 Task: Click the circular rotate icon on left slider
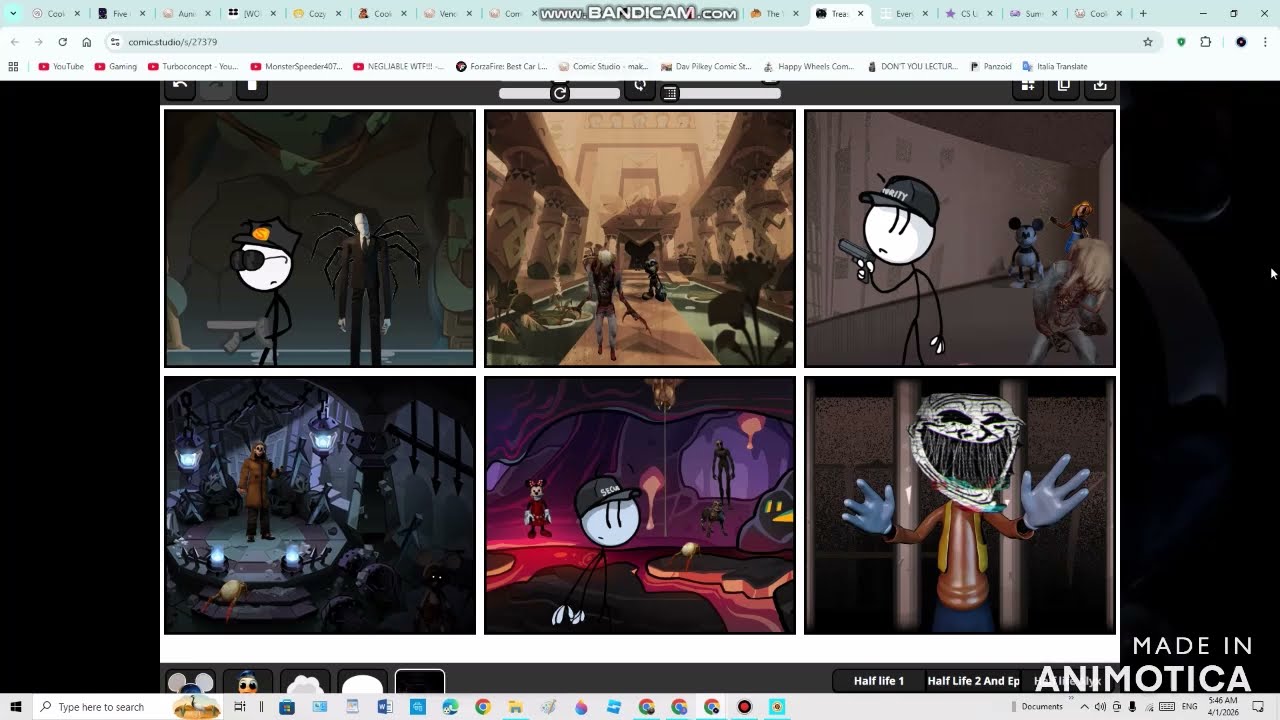(x=560, y=93)
